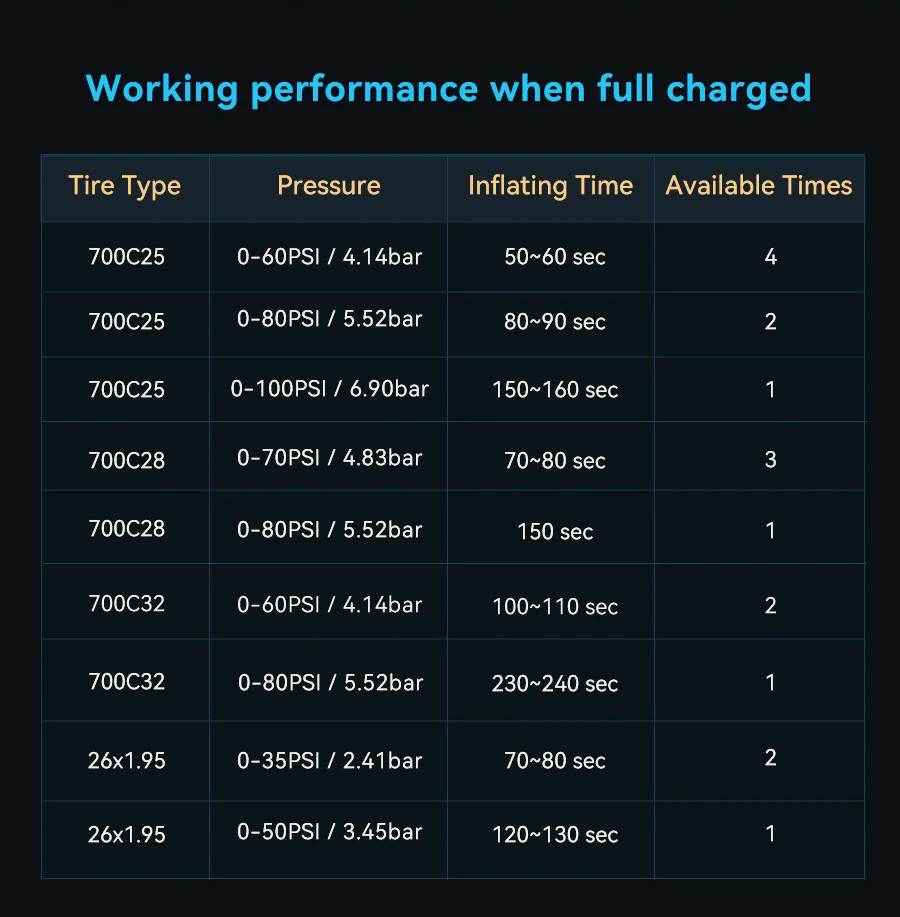
Task: Click the 80~90 sec inflating time cell
Action: tap(555, 322)
